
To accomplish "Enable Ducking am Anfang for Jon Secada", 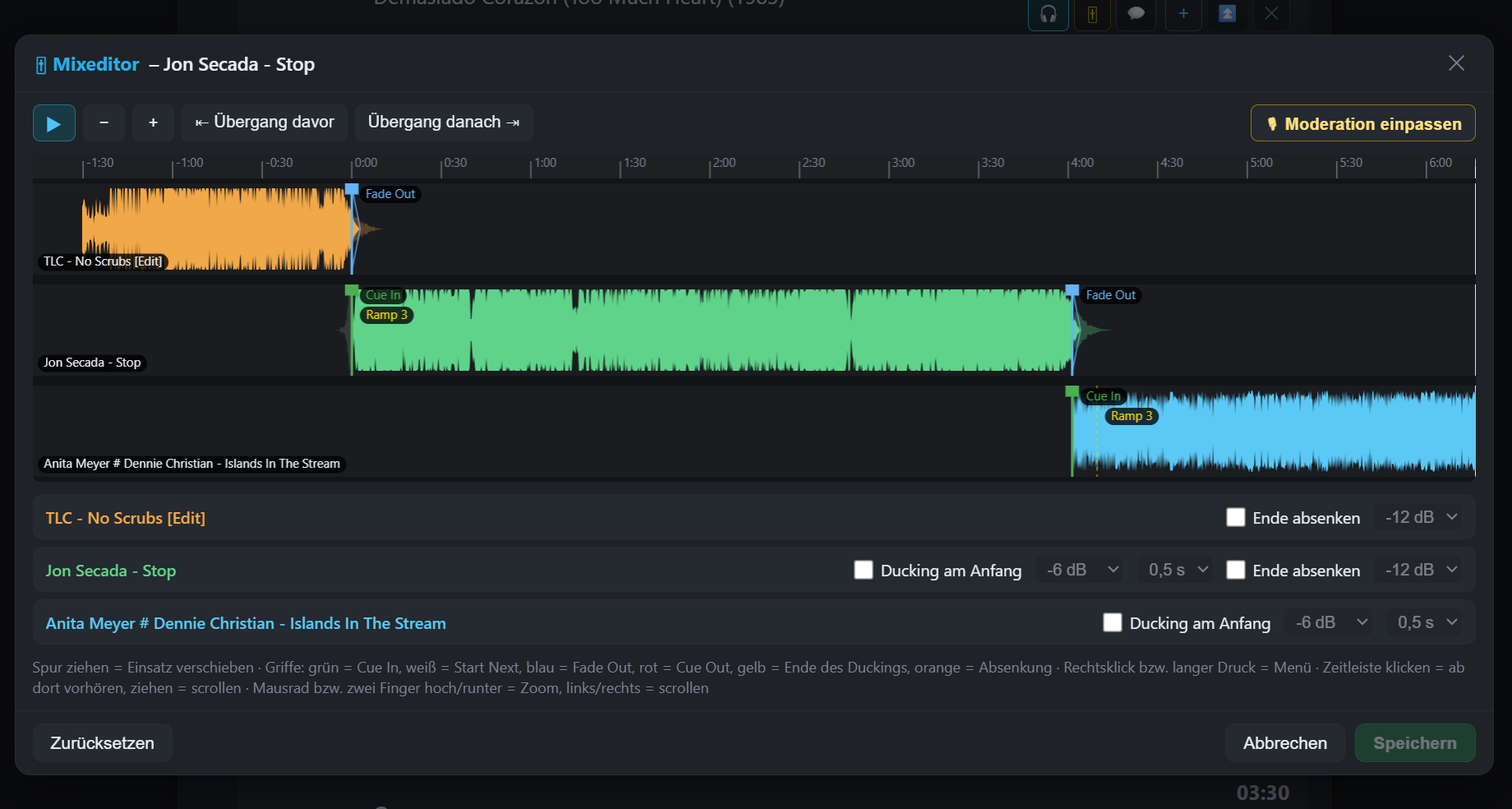I will coord(864,570).
